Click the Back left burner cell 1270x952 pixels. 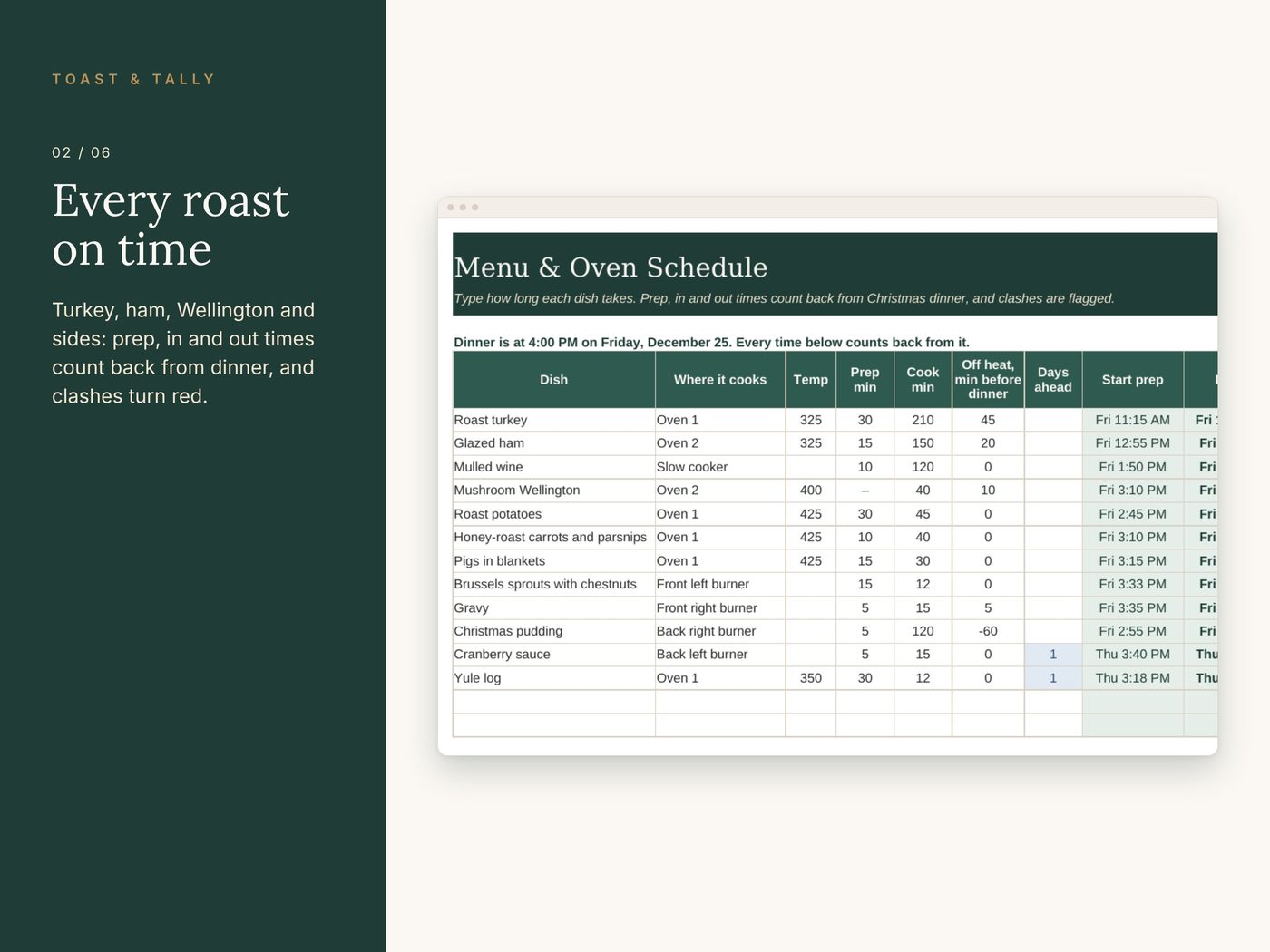[x=720, y=655]
